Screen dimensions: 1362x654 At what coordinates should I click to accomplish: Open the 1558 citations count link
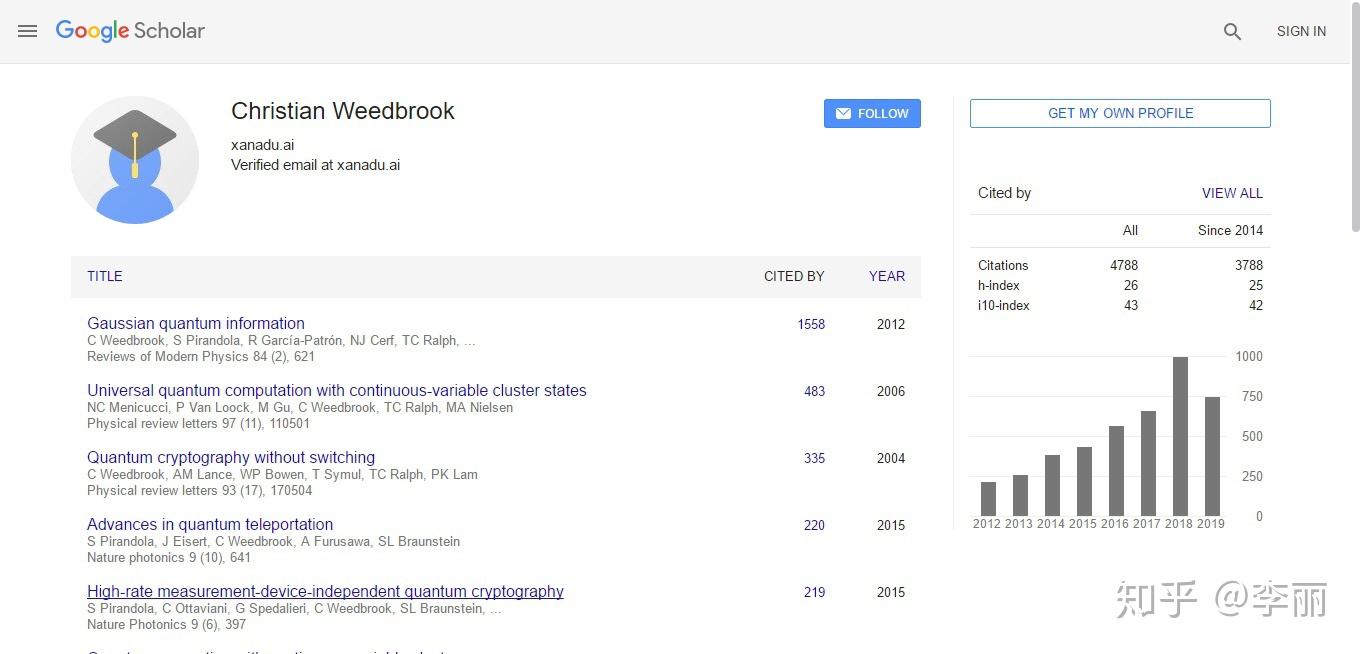pos(811,324)
